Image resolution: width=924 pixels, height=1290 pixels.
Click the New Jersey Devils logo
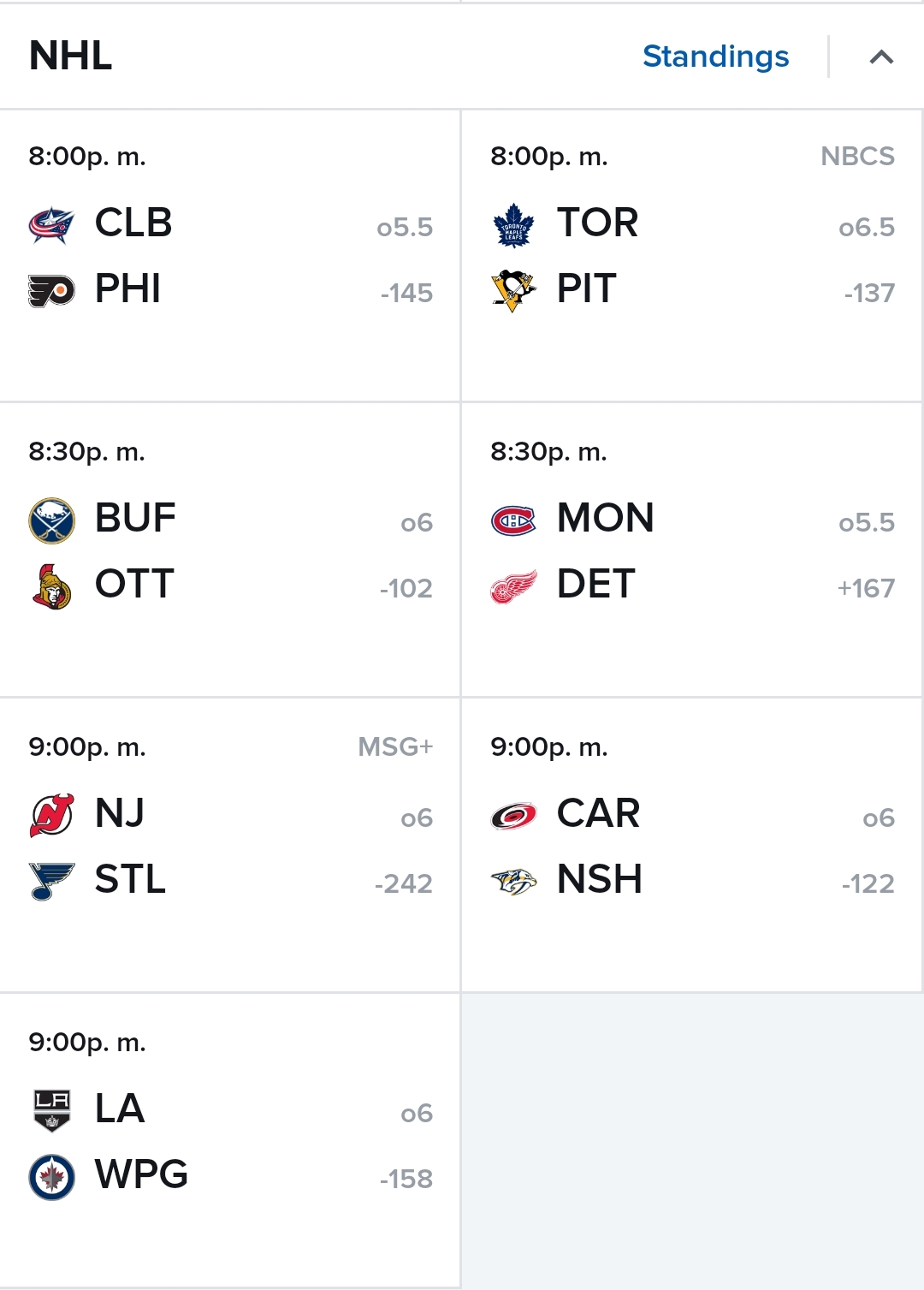(x=51, y=815)
